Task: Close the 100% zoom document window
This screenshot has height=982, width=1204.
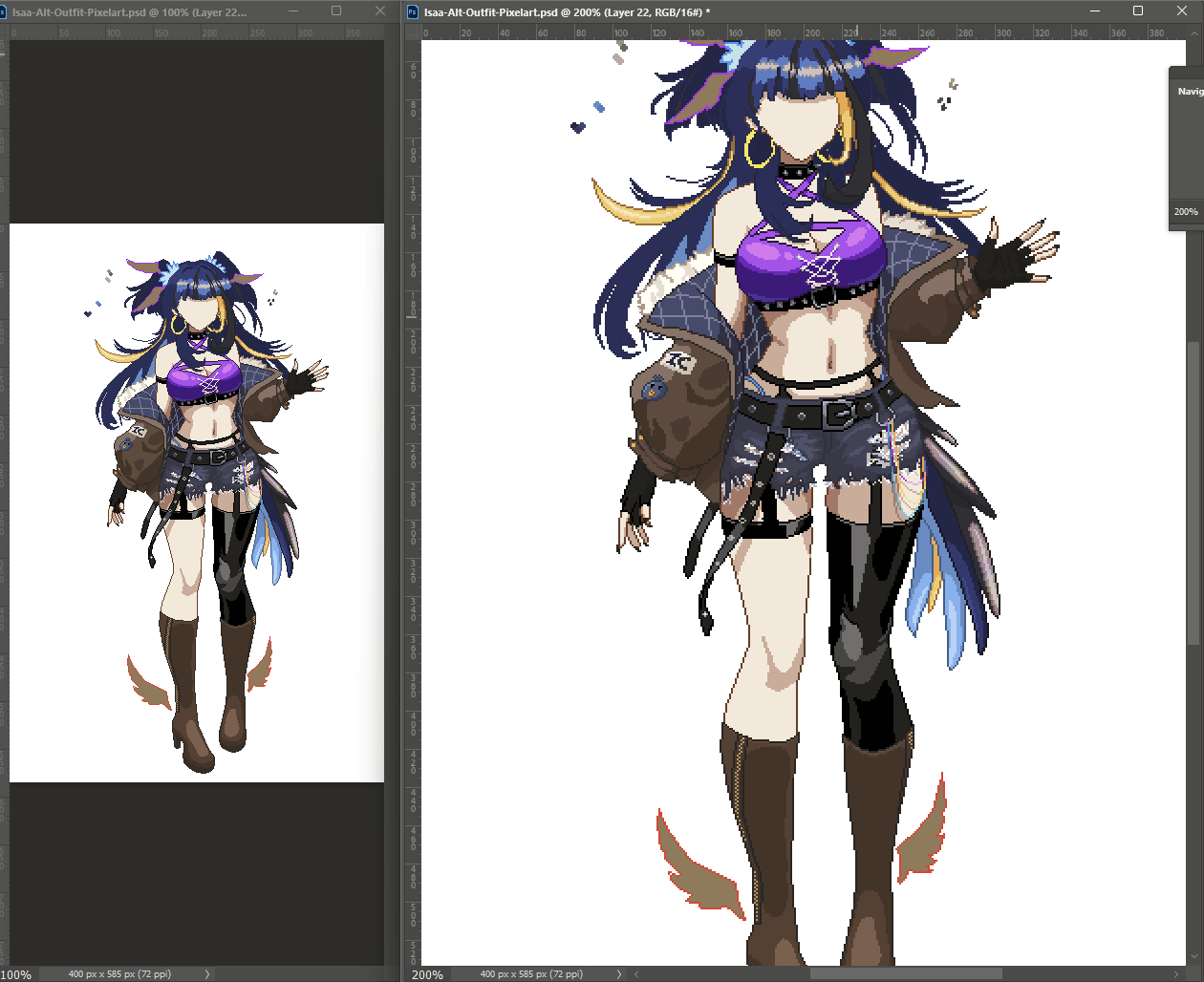Action: pyautogui.click(x=380, y=11)
